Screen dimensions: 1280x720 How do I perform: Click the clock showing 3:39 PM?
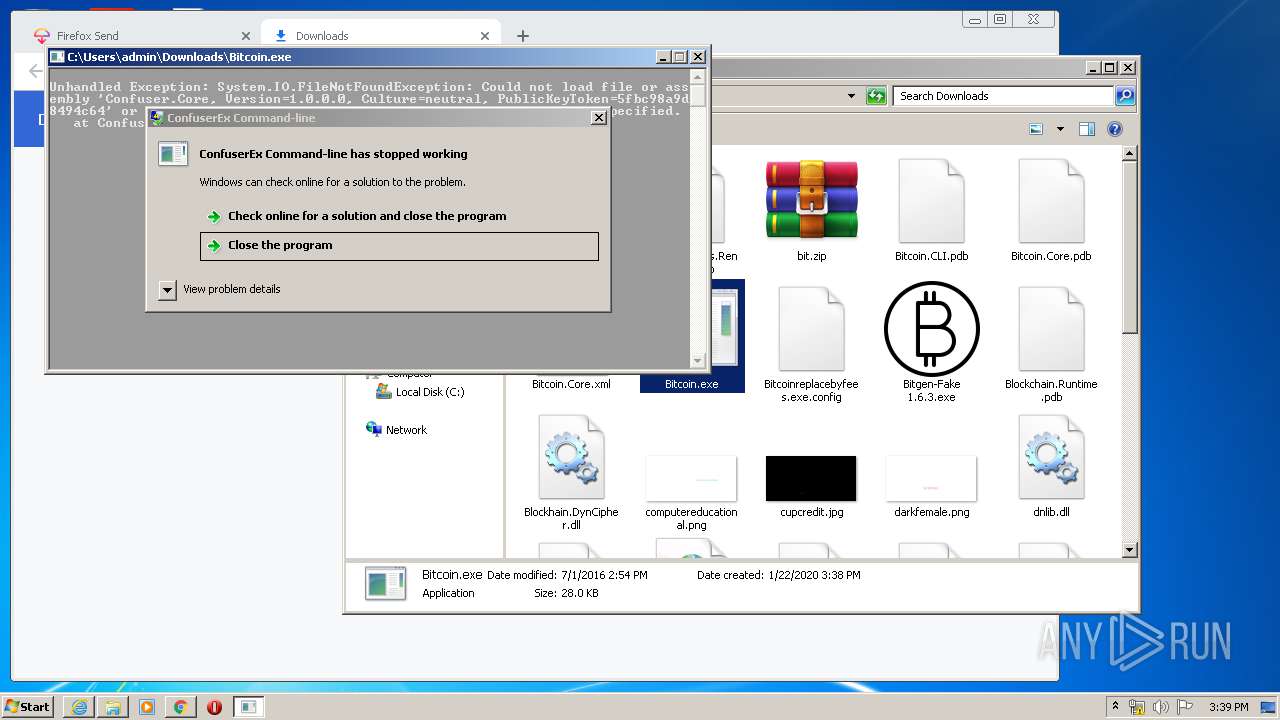pyautogui.click(x=1228, y=707)
